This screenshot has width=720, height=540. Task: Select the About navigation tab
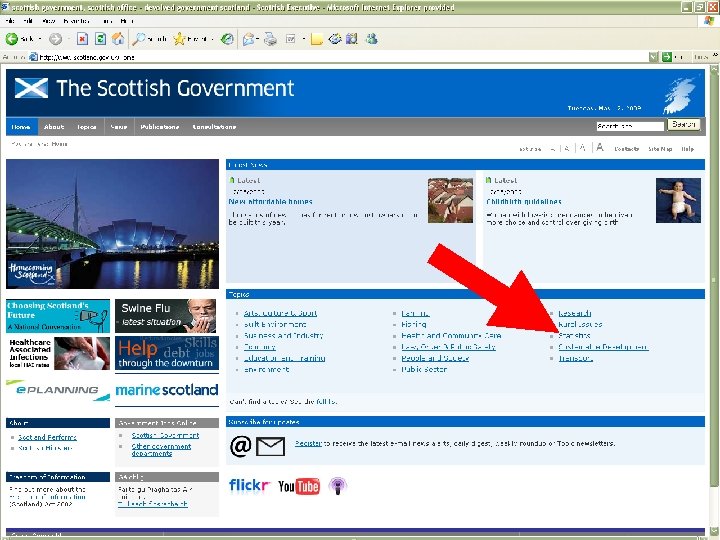pyautogui.click(x=54, y=127)
